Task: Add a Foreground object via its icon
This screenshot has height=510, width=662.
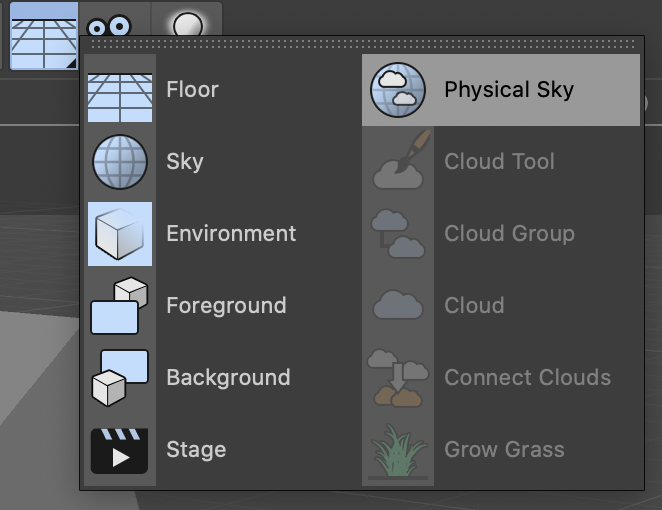Action: pos(120,306)
